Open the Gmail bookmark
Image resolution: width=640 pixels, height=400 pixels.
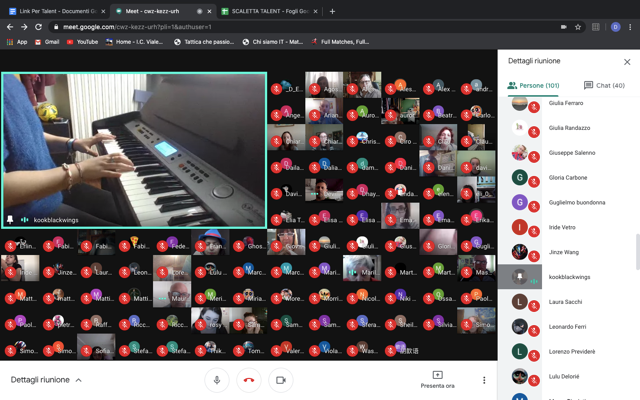pyautogui.click(x=46, y=42)
